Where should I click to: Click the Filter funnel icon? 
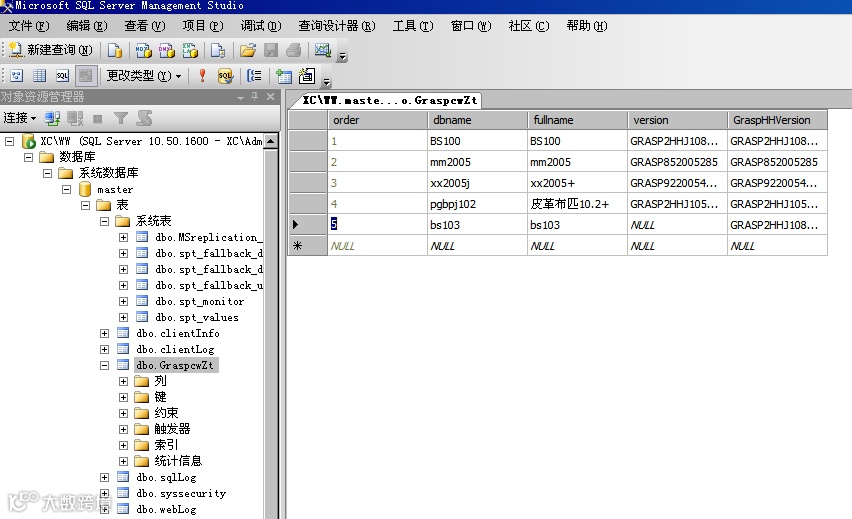pyautogui.click(x=121, y=118)
